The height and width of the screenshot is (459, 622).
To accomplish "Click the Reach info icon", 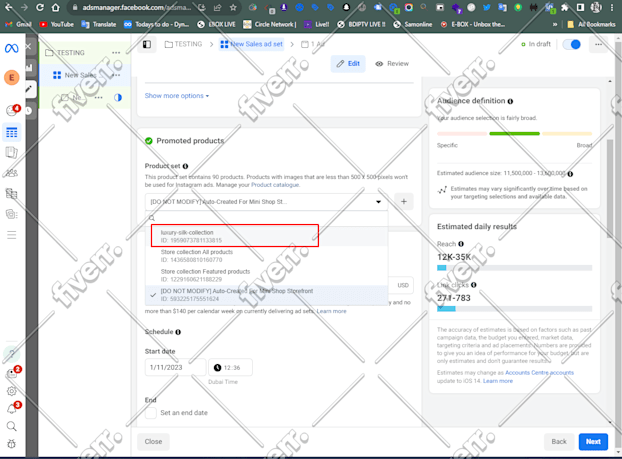I will click(461, 244).
